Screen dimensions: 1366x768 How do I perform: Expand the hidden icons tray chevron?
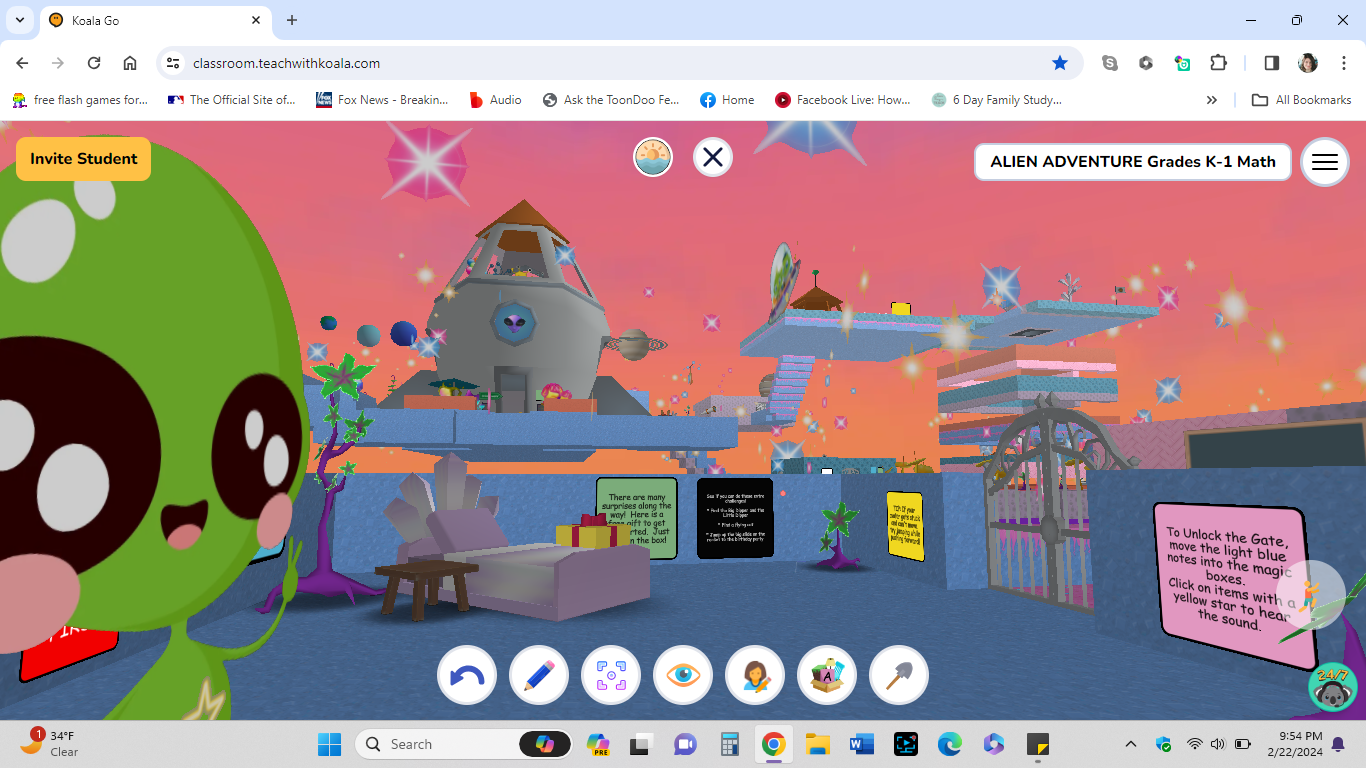(1130, 743)
